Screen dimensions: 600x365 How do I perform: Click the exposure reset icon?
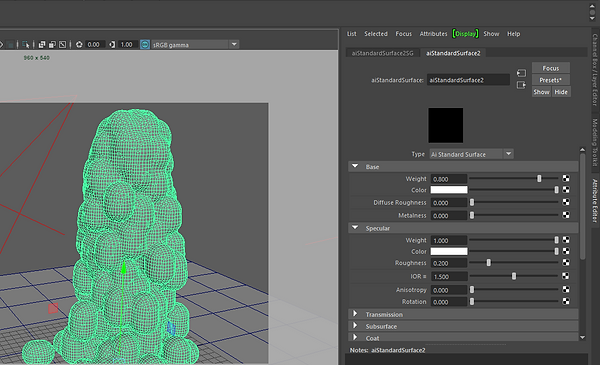79,44
